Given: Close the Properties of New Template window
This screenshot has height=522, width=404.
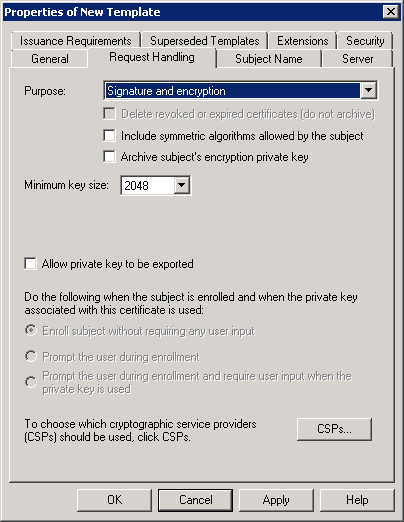Looking at the screenshot, I should [391, 12].
